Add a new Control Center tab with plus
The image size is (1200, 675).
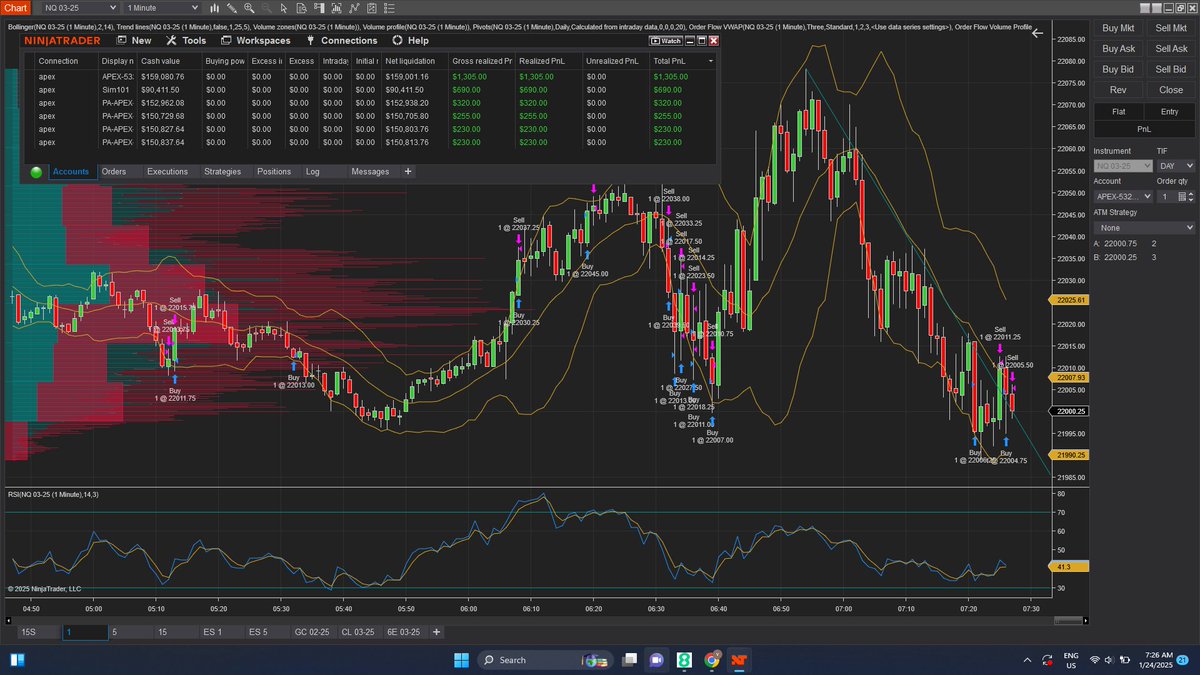click(408, 172)
